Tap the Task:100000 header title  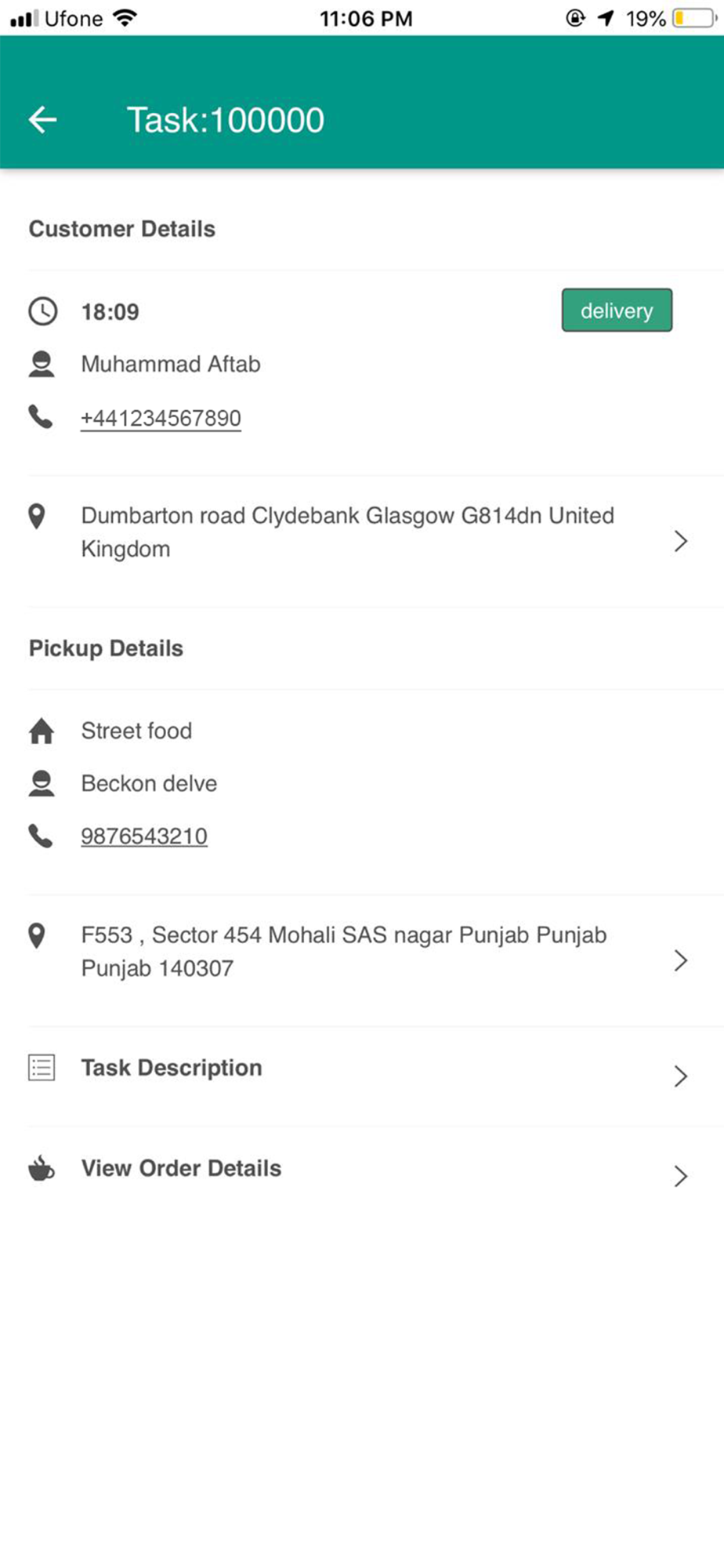click(x=225, y=120)
